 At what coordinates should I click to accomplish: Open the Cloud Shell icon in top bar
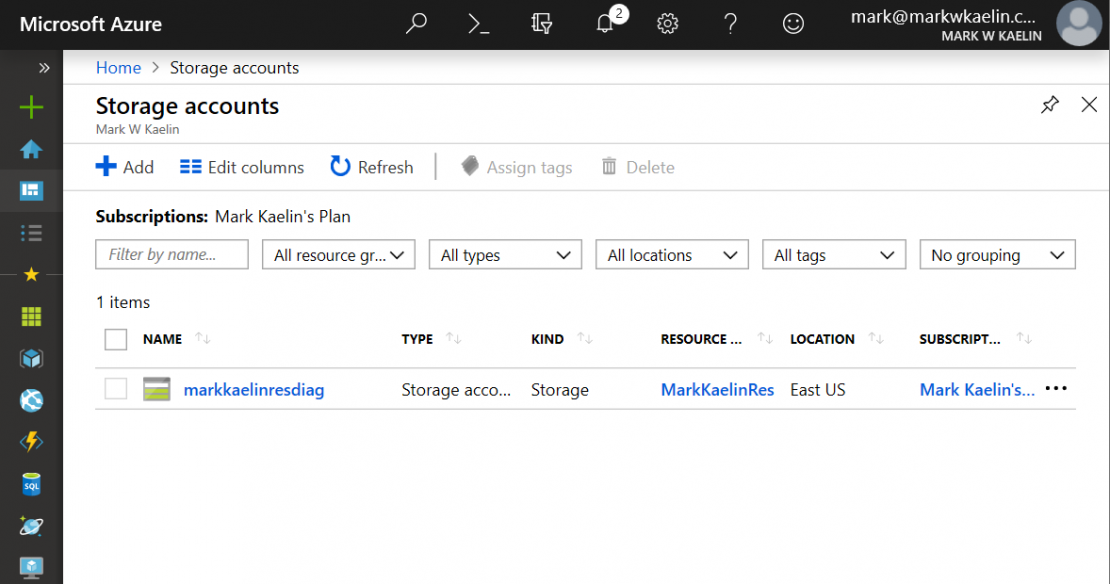click(479, 24)
